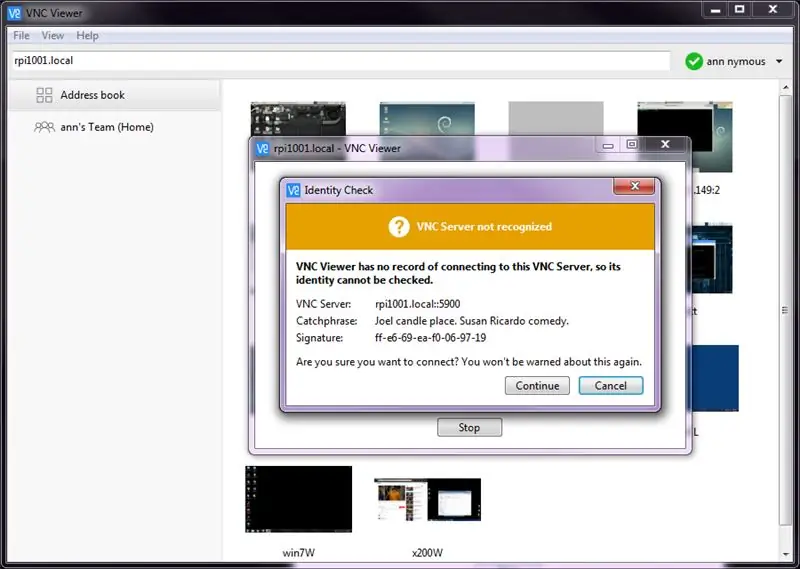800x569 pixels.
Task: Open the File menu
Action: click(21, 35)
